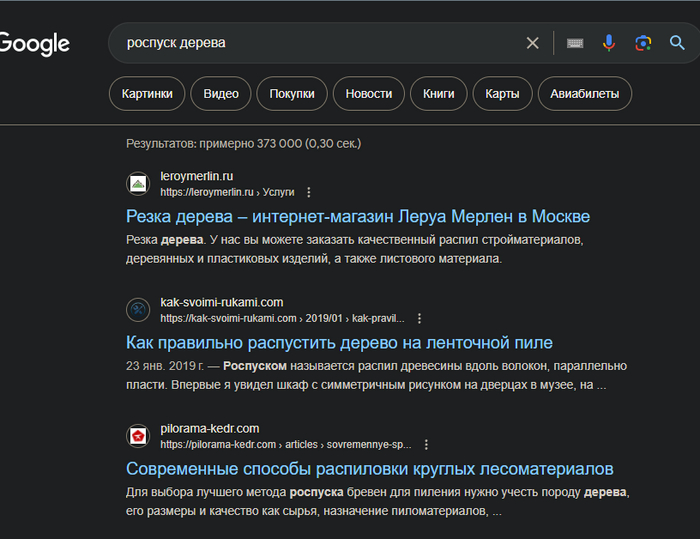Image resolution: width=700 pixels, height=539 pixels.
Task: Start voice search with microphone icon
Action: point(608,43)
